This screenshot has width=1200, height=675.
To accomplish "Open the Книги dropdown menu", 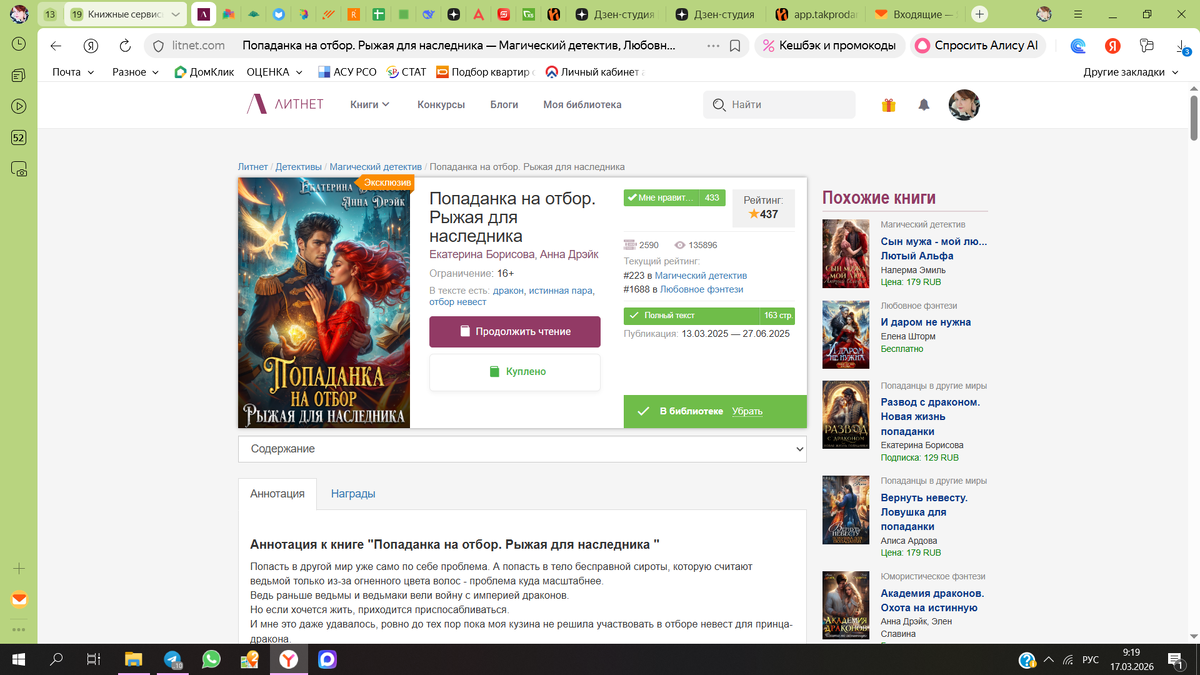I will point(370,105).
